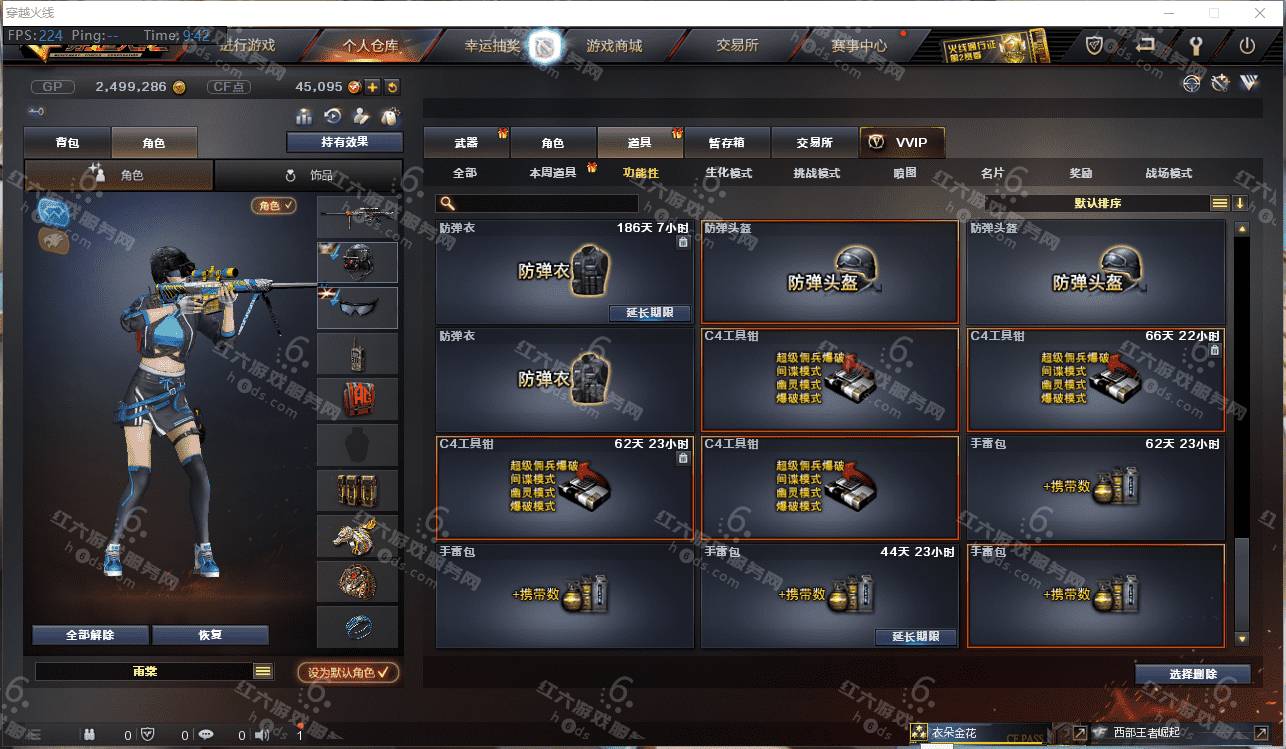Click the 选择删除 button
This screenshot has width=1286, height=749.
point(1193,674)
